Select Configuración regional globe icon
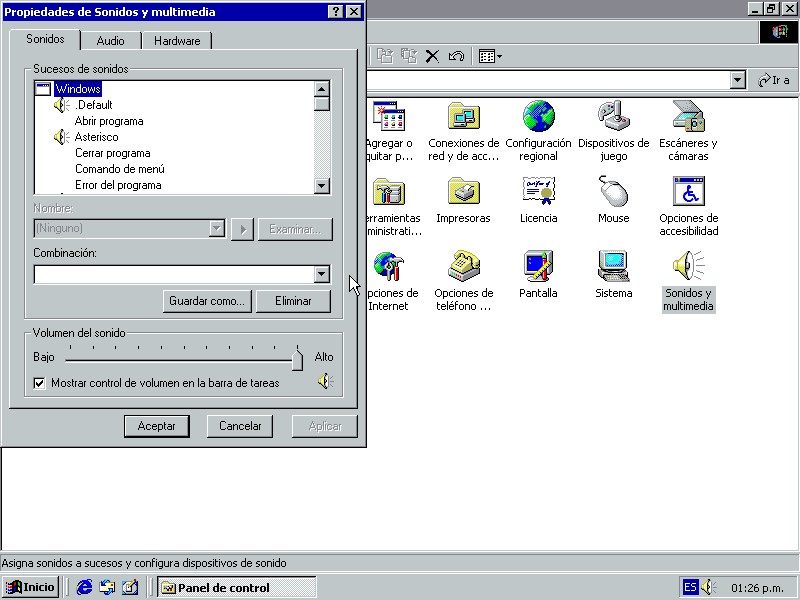Image resolution: width=800 pixels, height=600 pixels. (x=538, y=116)
